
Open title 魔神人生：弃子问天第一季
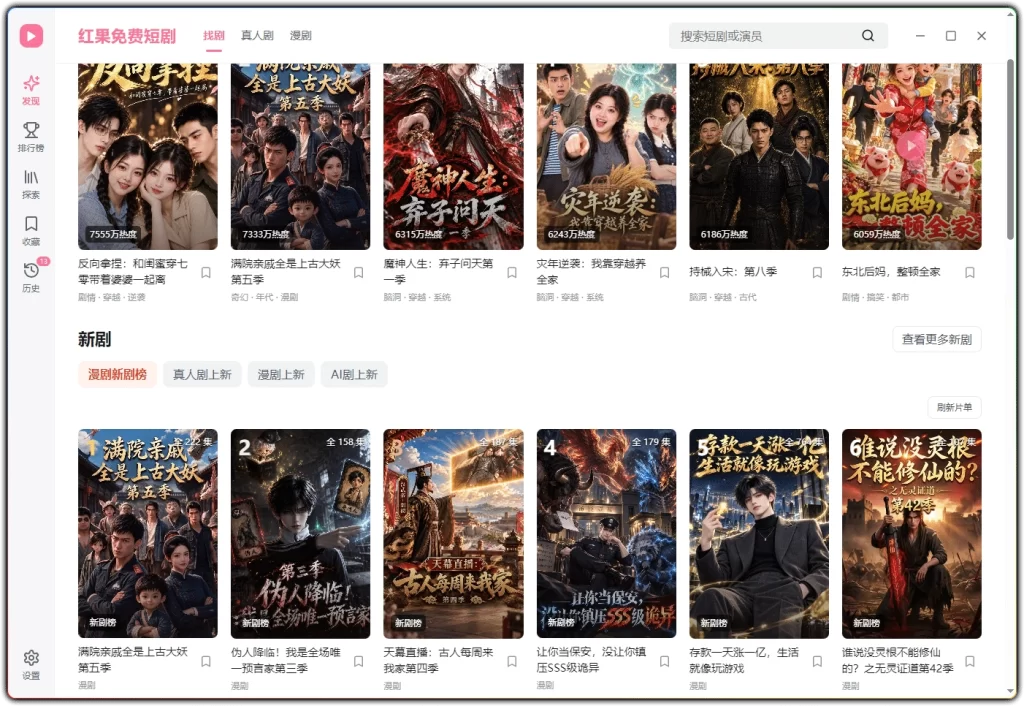[438, 271]
